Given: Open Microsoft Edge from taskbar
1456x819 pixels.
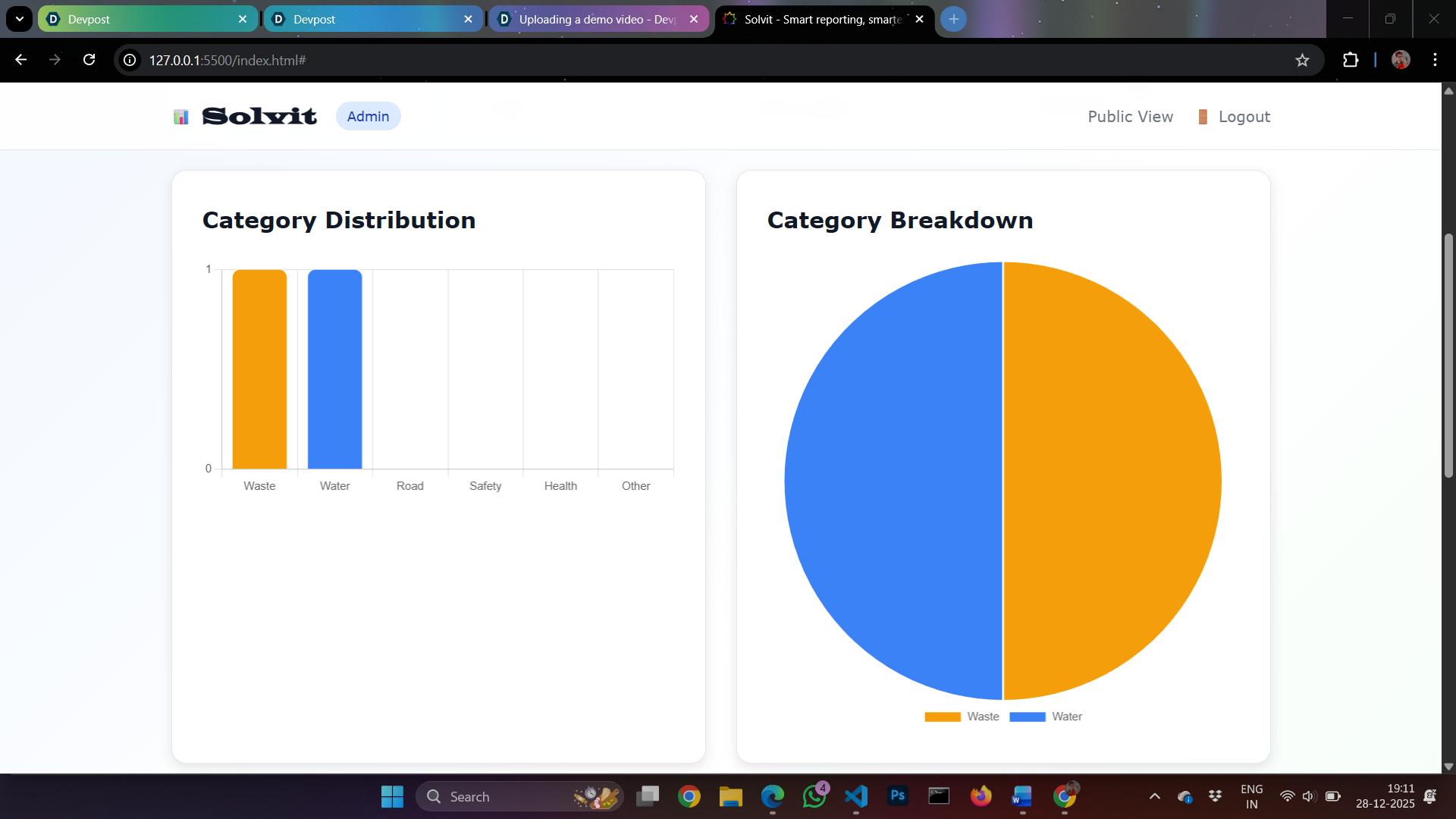Looking at the screenshot, I should point(773,796).
